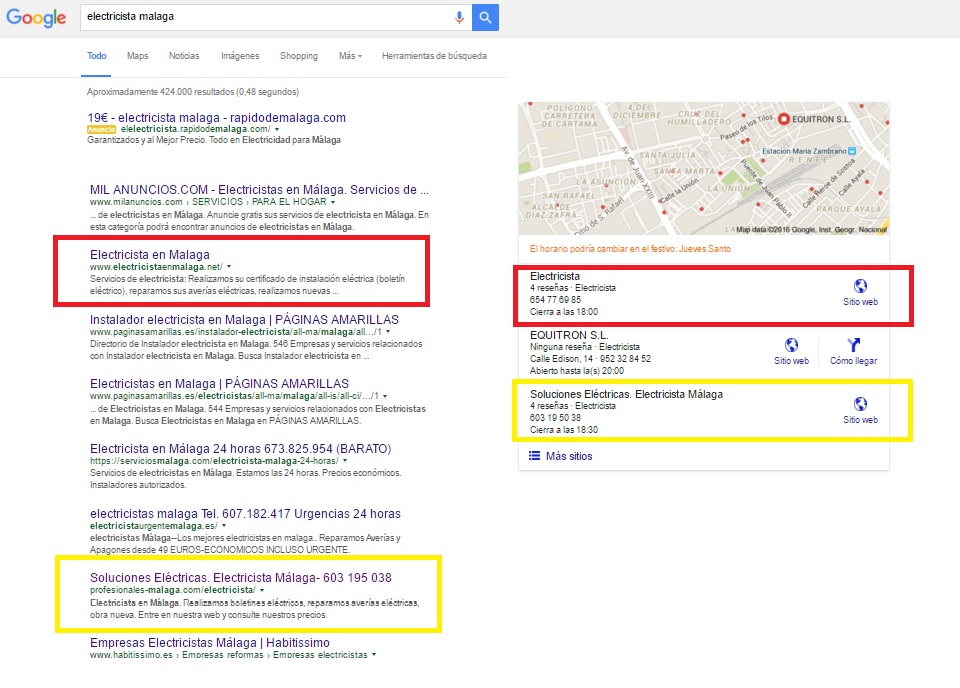This screenshot has height=688, width=960.
Task: Click the EQUITRON S.L. map marker
Action: [x=784, y=119]
